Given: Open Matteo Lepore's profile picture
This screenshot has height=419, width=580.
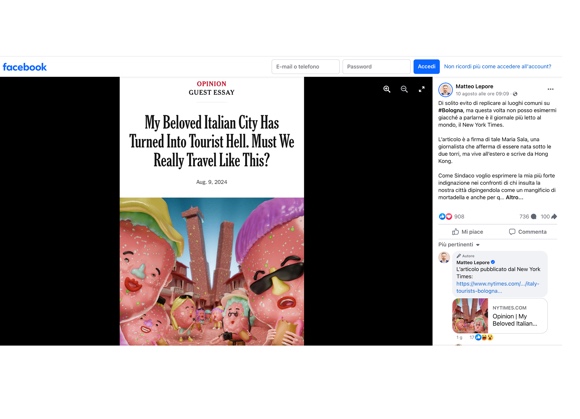Looking at the screenshot, I should pyautogui.click(x=445, y=90).
